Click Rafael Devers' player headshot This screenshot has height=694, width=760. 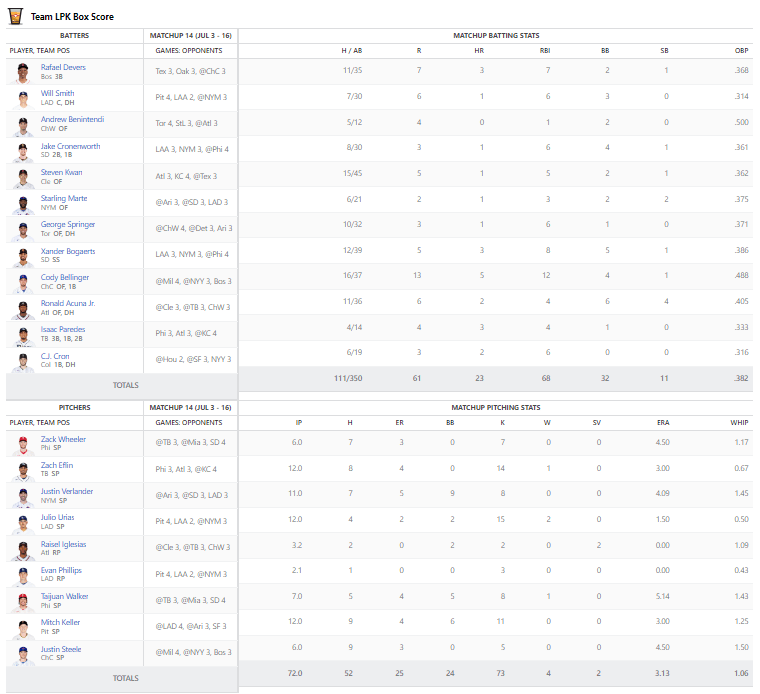[23, 72]
